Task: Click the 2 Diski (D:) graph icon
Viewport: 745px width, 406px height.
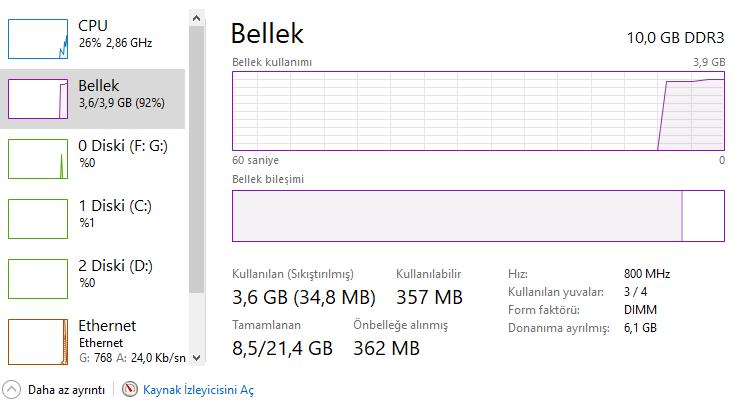Action: tap(38, 278)
